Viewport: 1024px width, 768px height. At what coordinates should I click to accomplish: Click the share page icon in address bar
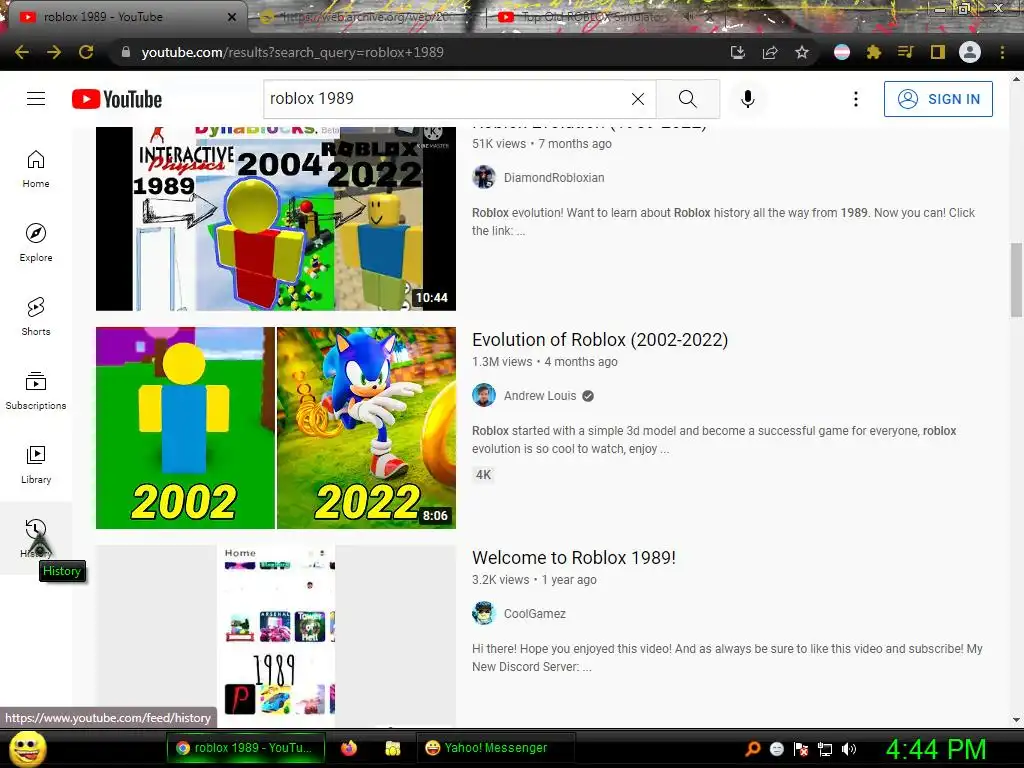click(770, 52)
